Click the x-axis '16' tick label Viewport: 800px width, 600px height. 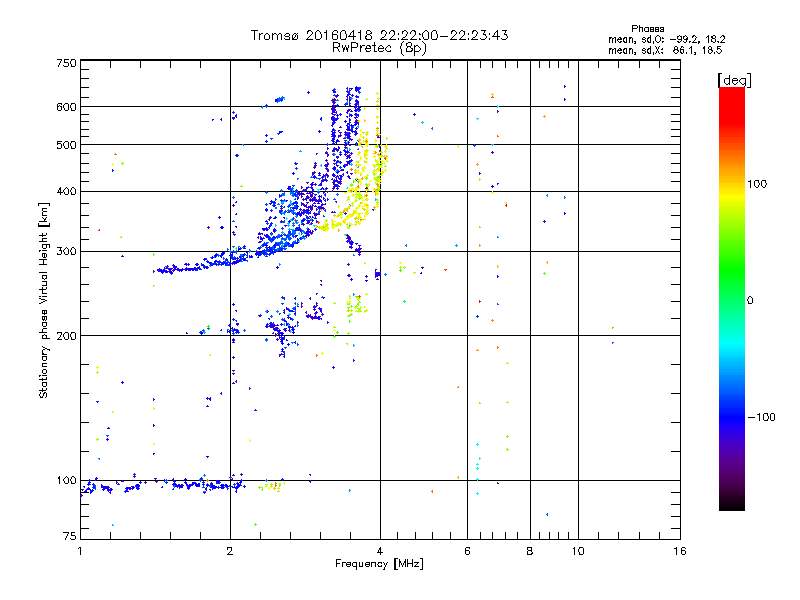click(680, 551)
